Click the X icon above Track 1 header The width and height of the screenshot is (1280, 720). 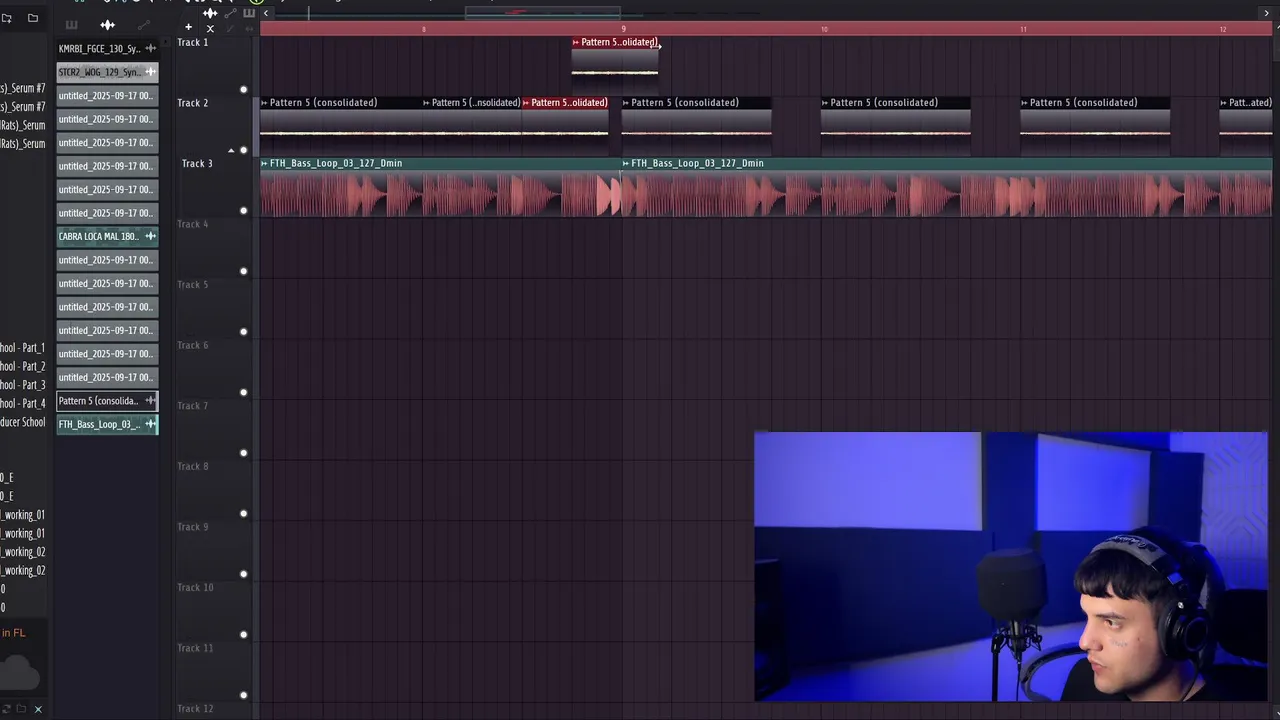tap(210, 28)
